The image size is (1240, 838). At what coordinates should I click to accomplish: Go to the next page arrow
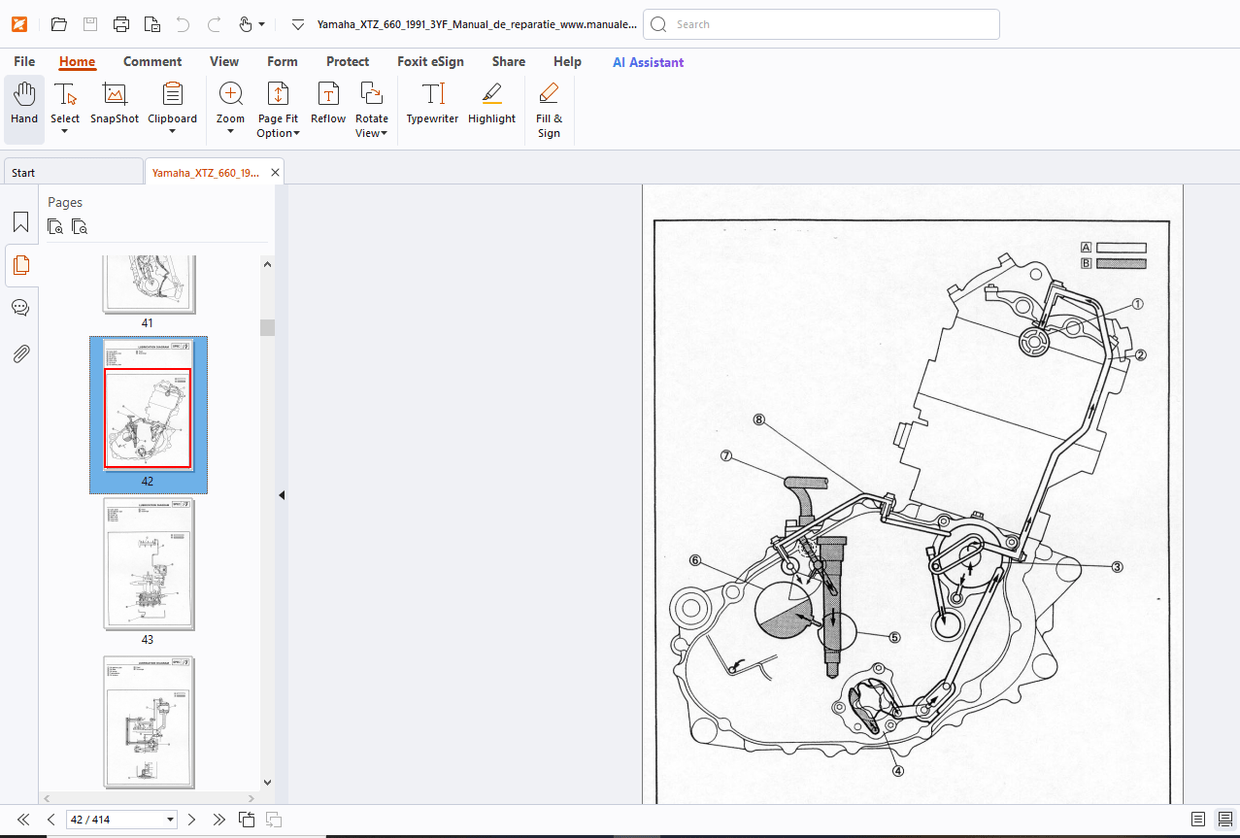192,820
